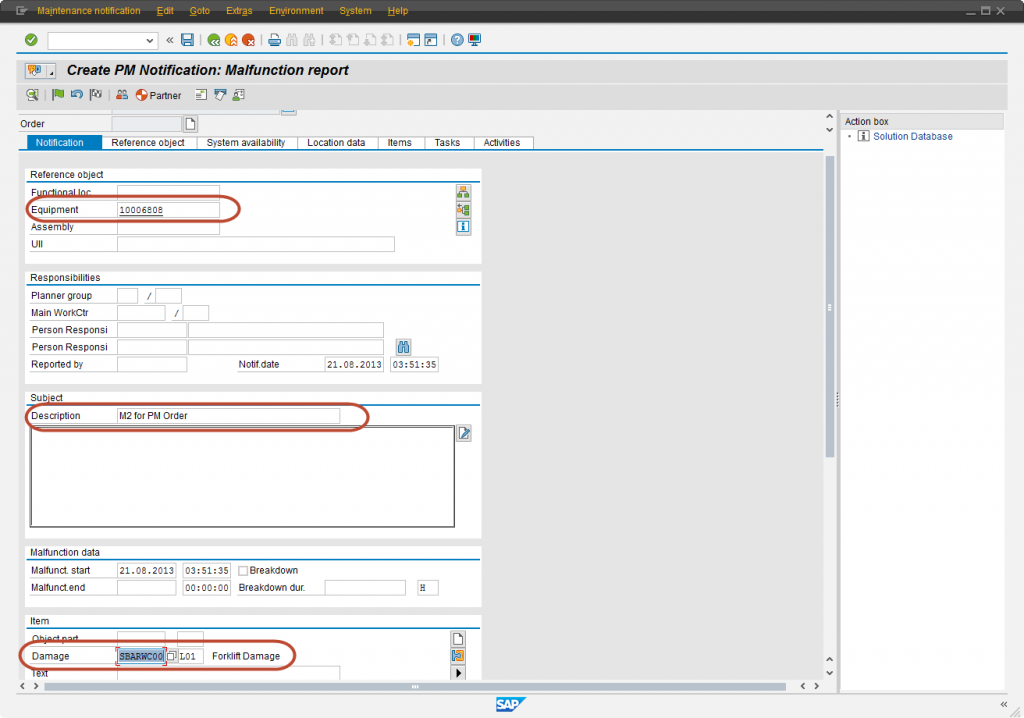The height and width of the screenshot is (718, 1024).
Task: Click into the Equipment input field
Action: [x=168, y=210]
